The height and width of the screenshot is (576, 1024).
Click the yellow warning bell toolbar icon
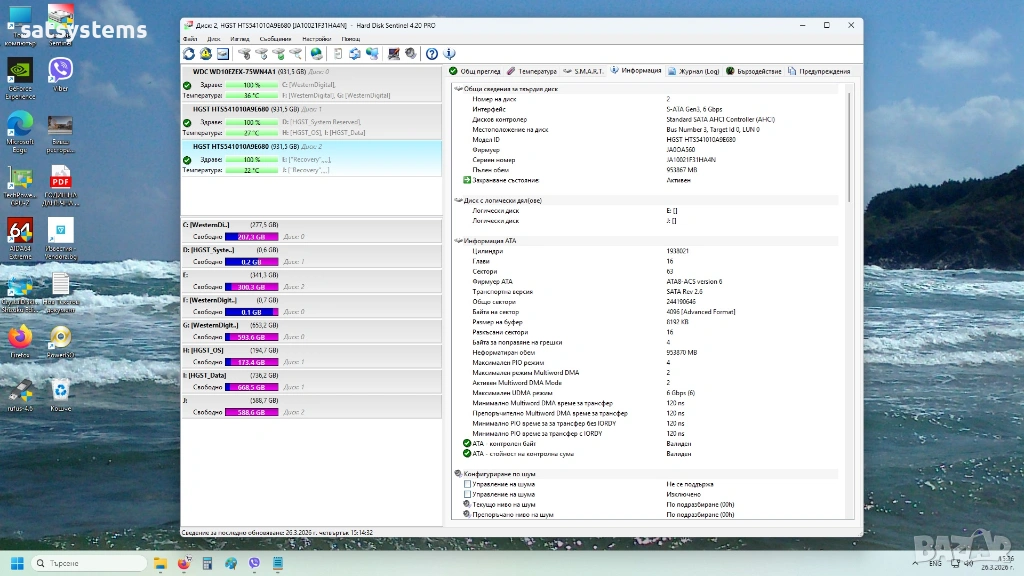pos(206,53)
